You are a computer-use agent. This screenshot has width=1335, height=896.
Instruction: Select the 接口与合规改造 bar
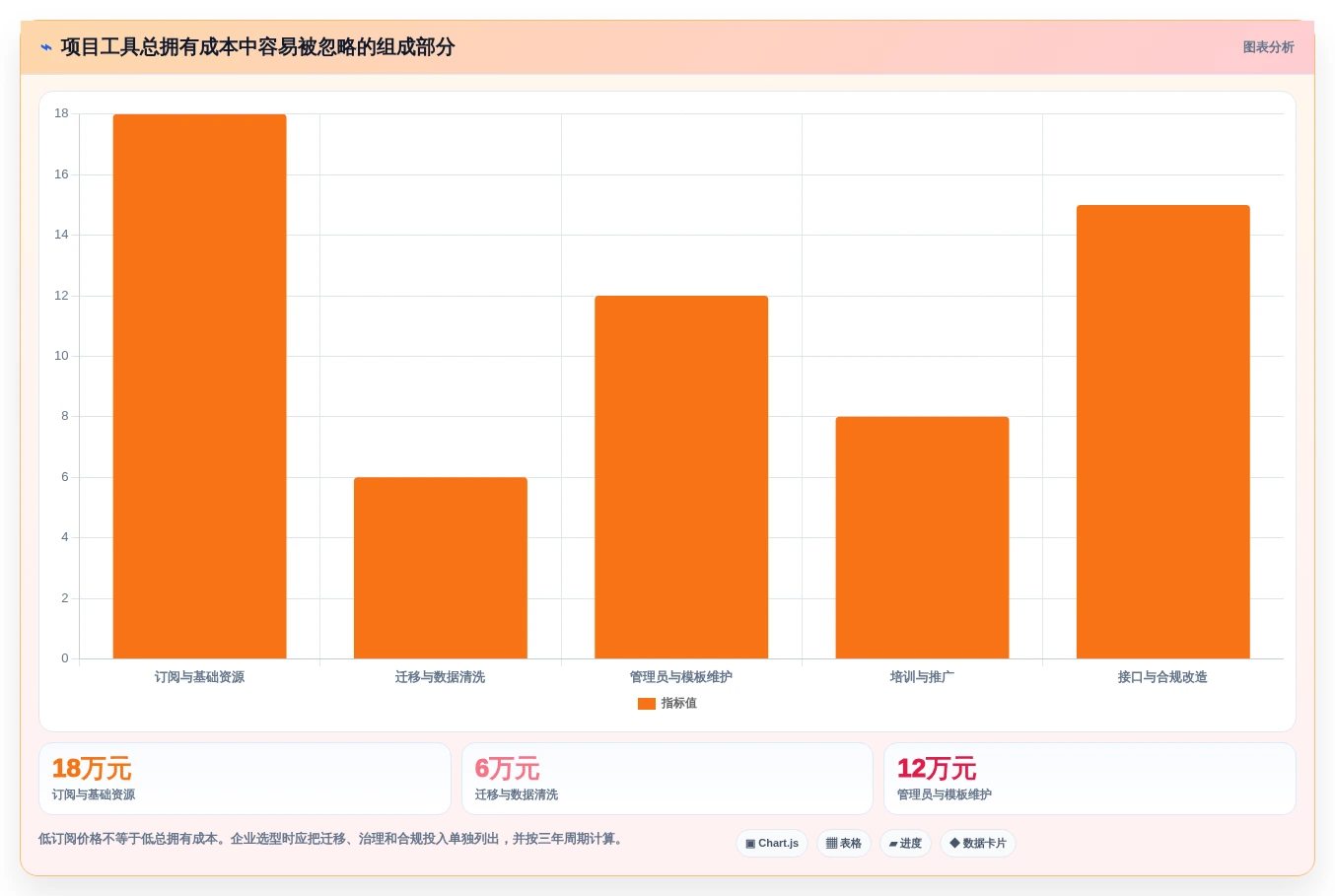coord(1163,432)
